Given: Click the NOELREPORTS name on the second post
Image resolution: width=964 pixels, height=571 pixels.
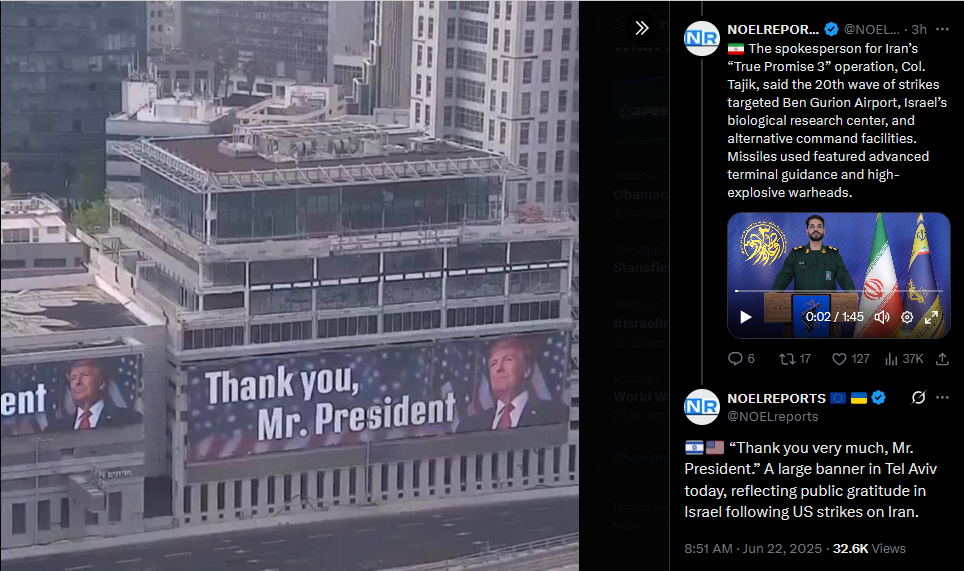Looking at the screenshot, I should [x=776, y=398].
